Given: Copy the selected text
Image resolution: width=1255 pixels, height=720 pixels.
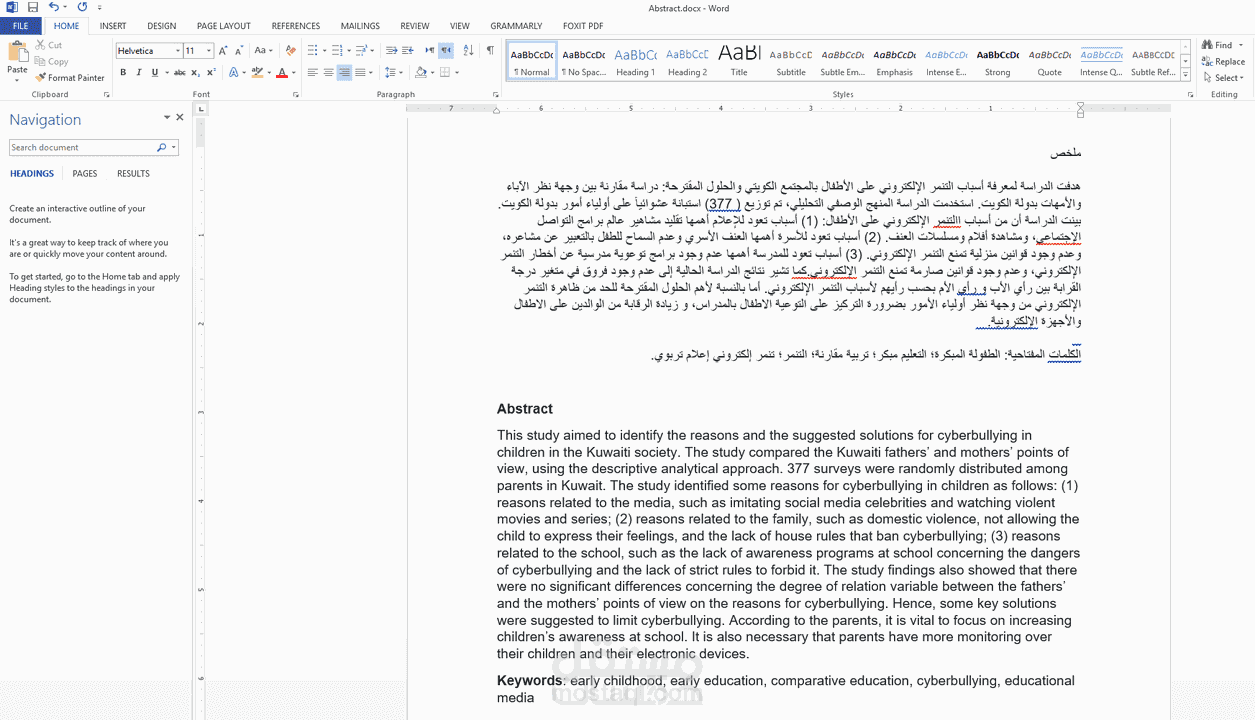Looking at the screenshot, I should 51,61.
